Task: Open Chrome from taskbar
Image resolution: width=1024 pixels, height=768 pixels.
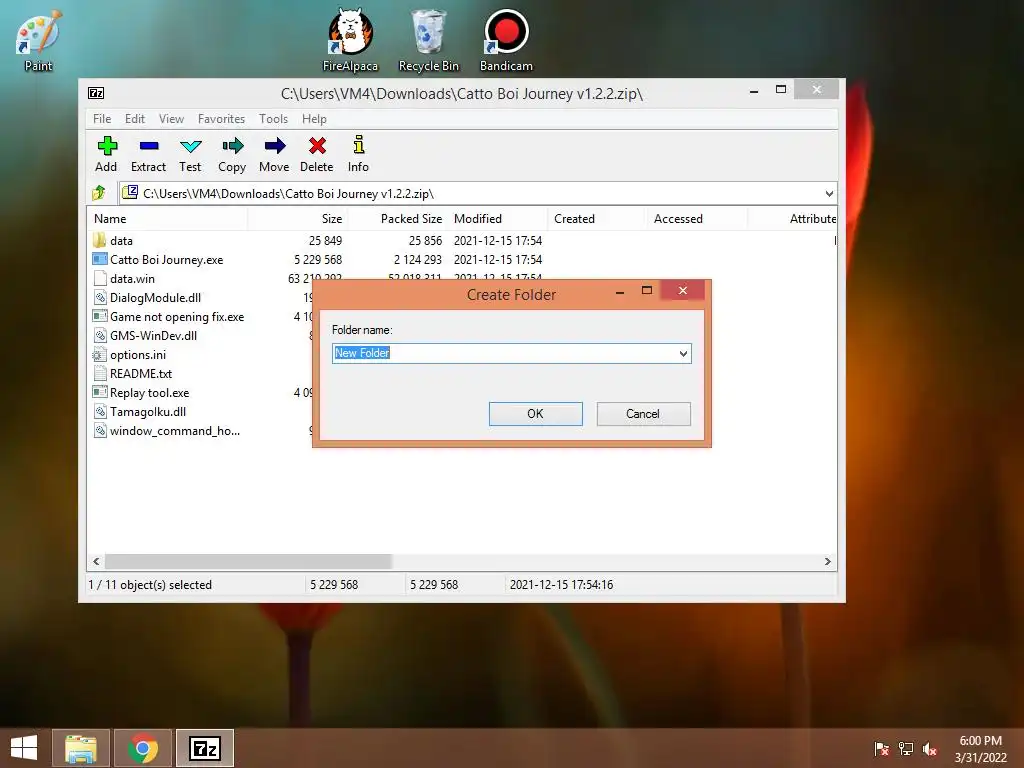Action: pos(143,748)
